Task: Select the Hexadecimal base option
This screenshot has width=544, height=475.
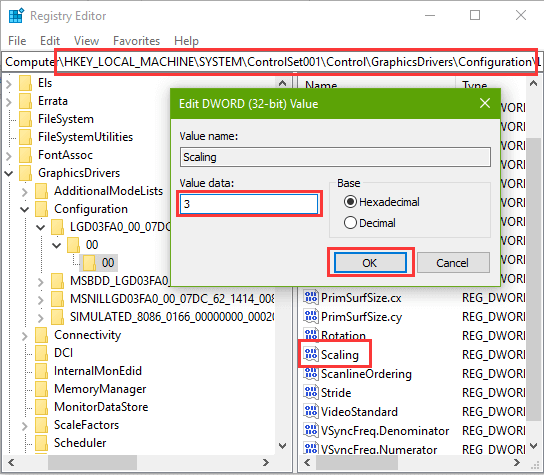Action: [x=381, y=202]
